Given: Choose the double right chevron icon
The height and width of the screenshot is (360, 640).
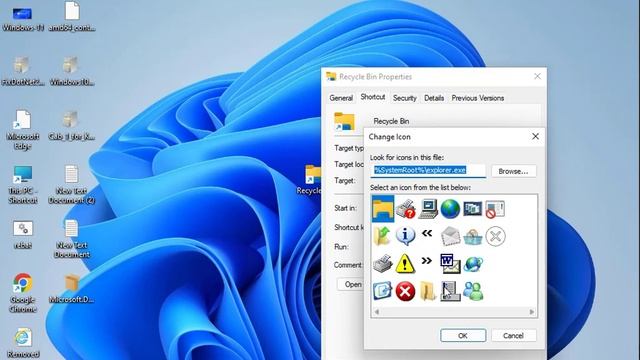Looking at the screenshot, I should pos(427,260).
